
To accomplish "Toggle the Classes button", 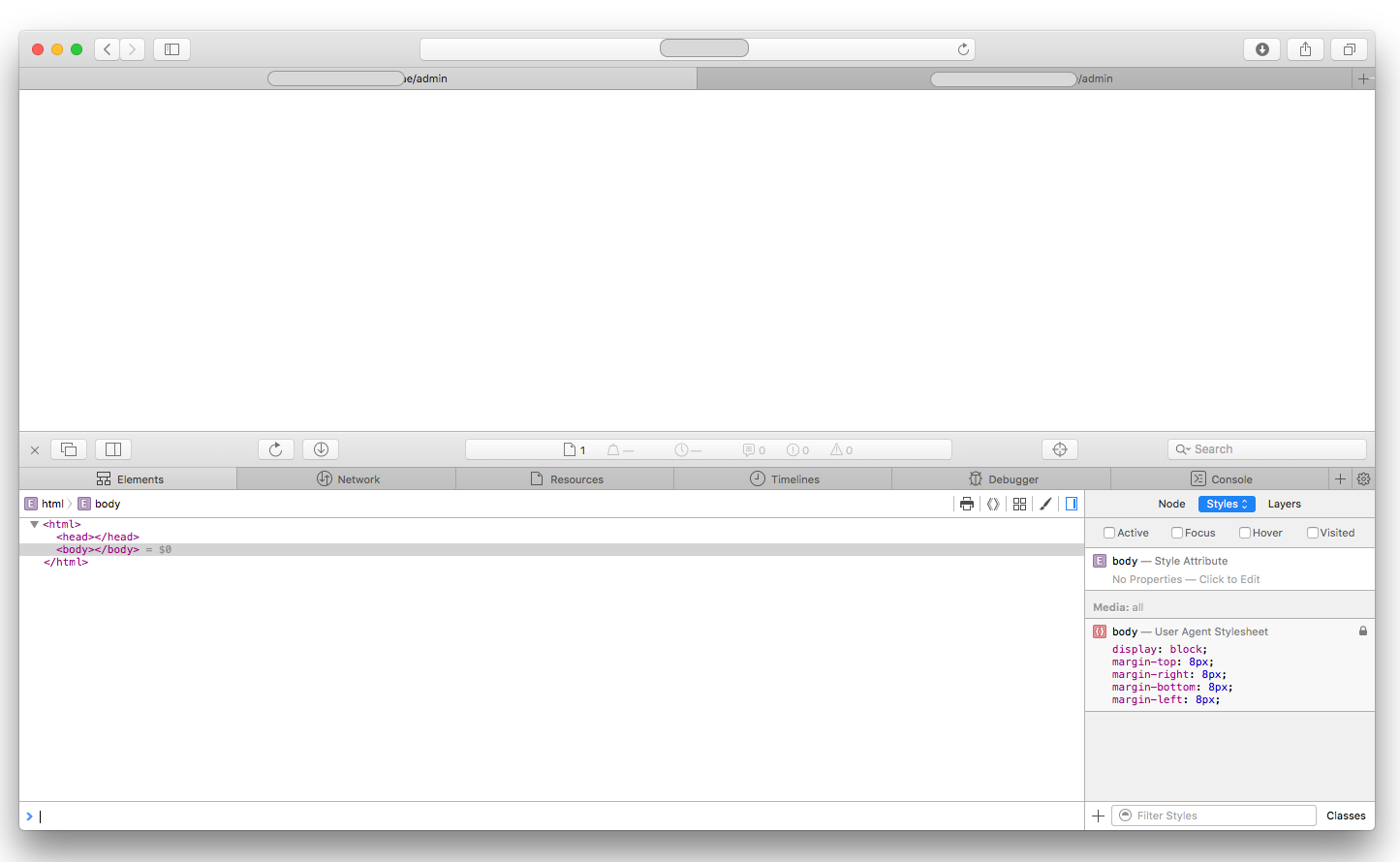I will (1346, 816).
